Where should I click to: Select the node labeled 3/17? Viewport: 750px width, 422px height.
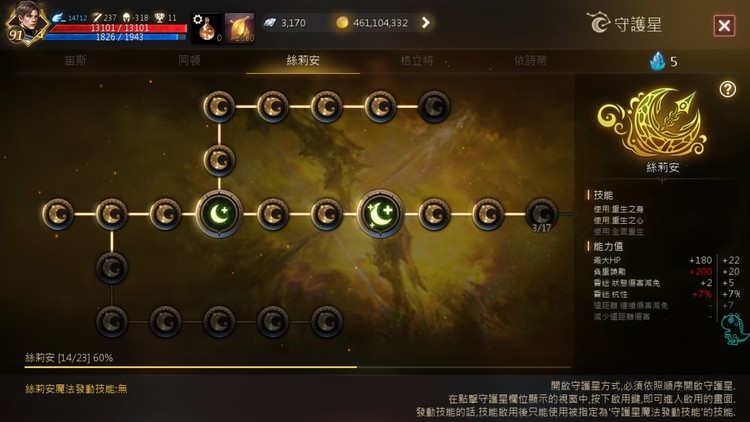tap(541, 214)
